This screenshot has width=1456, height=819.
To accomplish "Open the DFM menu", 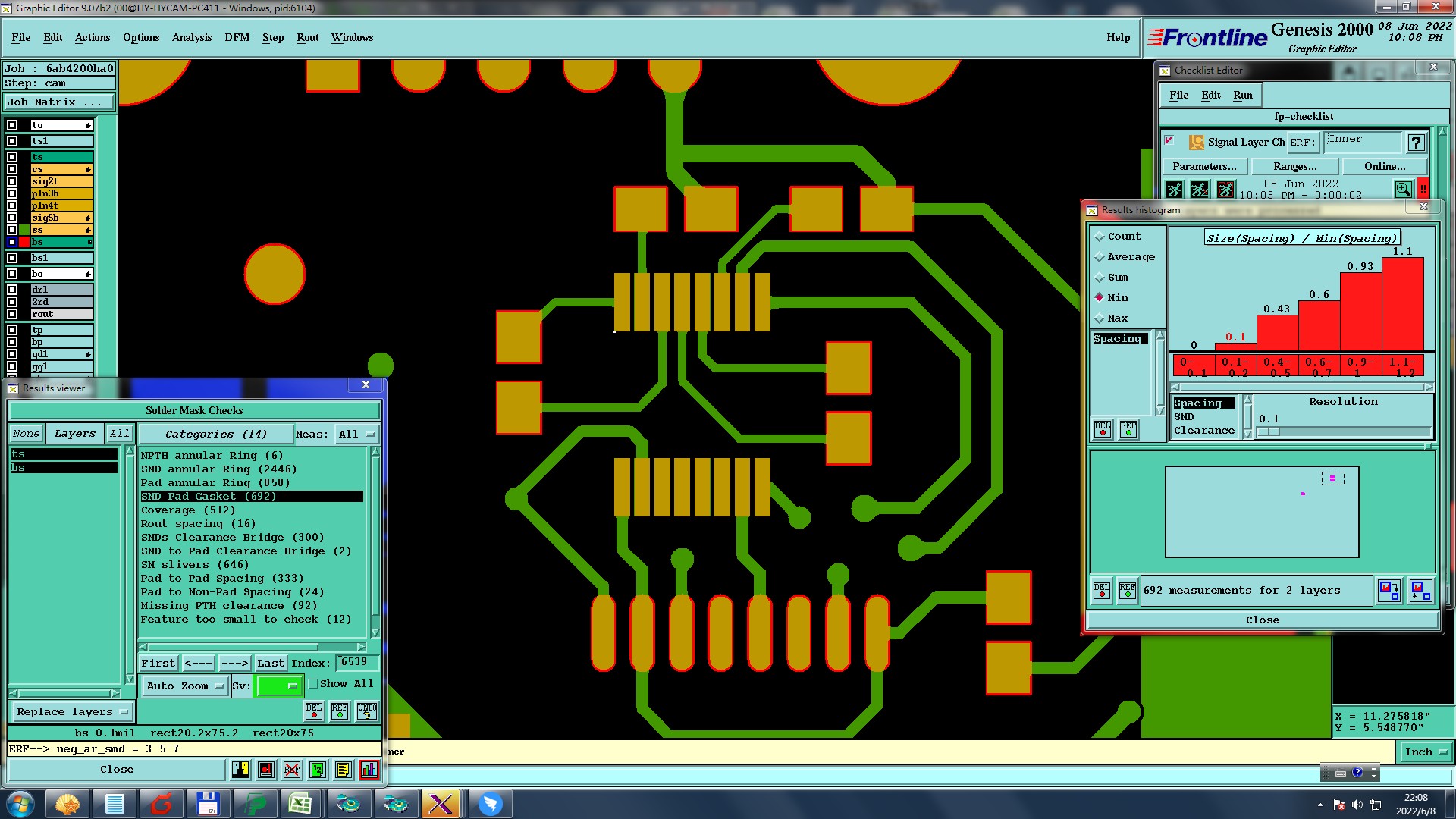I will pos(237,37).
